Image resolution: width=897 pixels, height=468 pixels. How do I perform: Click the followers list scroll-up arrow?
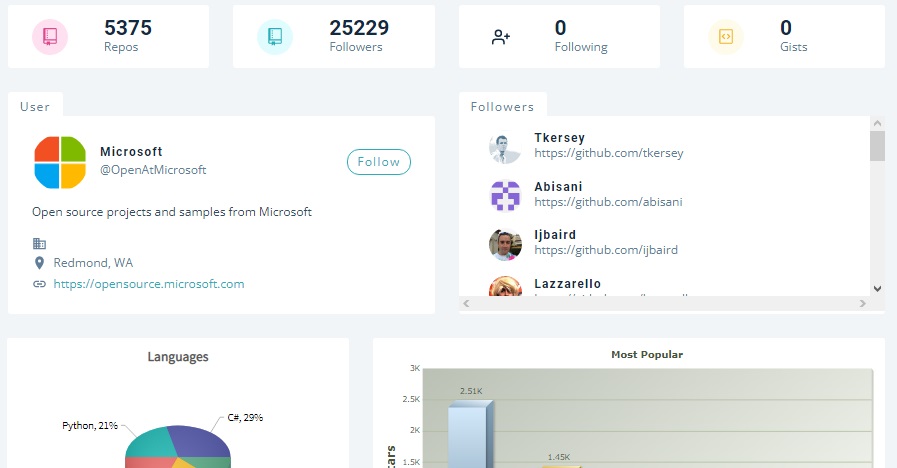pos(877,123)
